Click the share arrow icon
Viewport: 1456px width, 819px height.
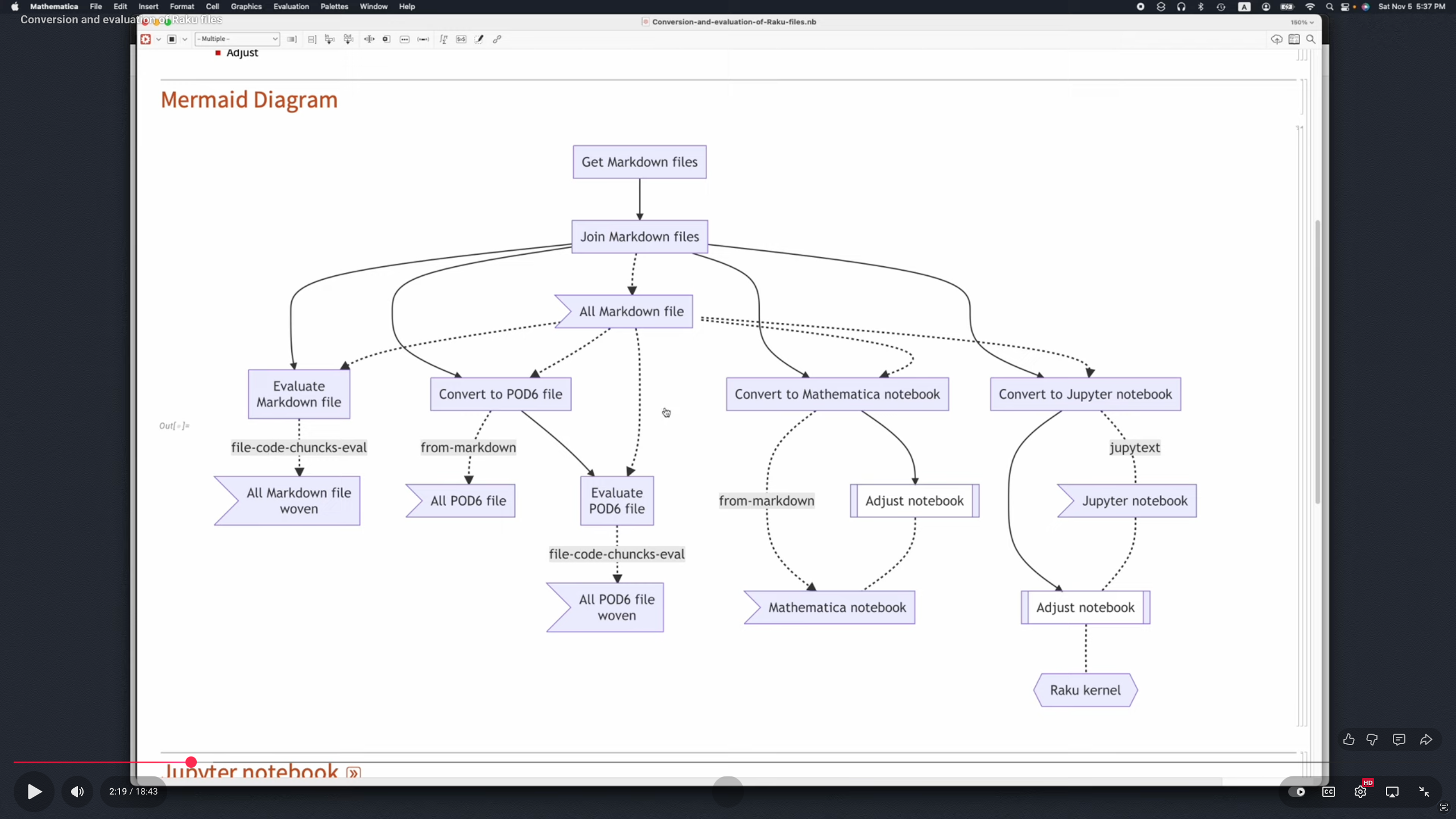pyautogui.click(x=1426, y=739)
